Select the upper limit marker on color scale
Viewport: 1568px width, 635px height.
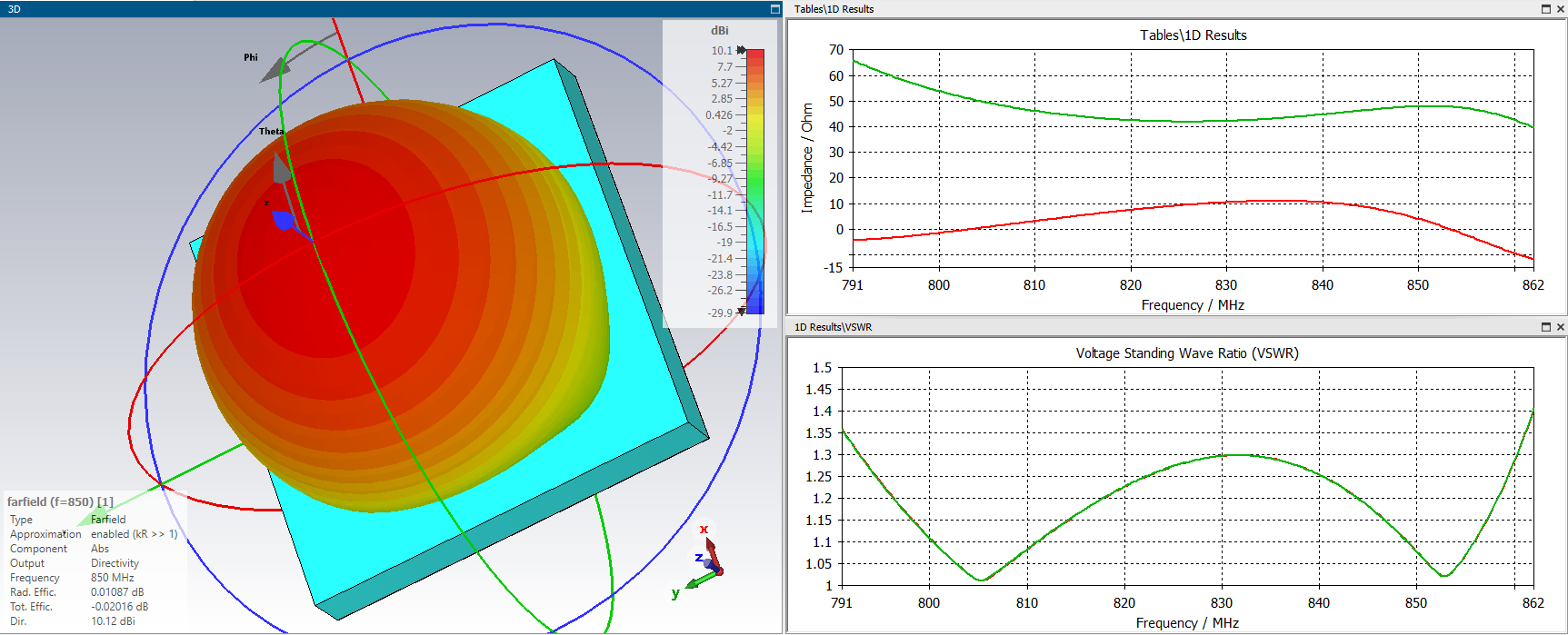(x=741, y=50)
